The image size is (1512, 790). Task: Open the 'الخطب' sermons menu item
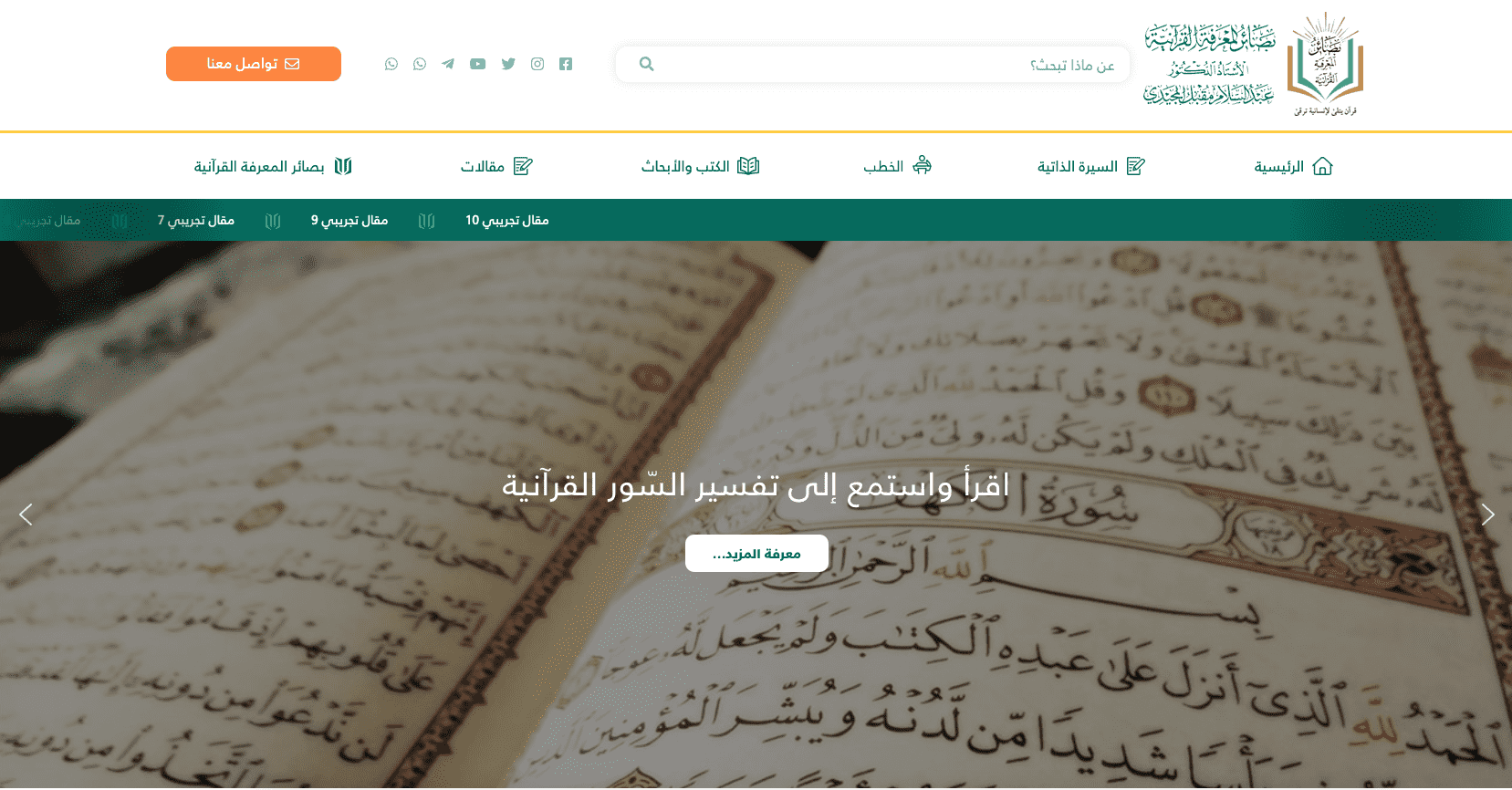pos(898,166)
